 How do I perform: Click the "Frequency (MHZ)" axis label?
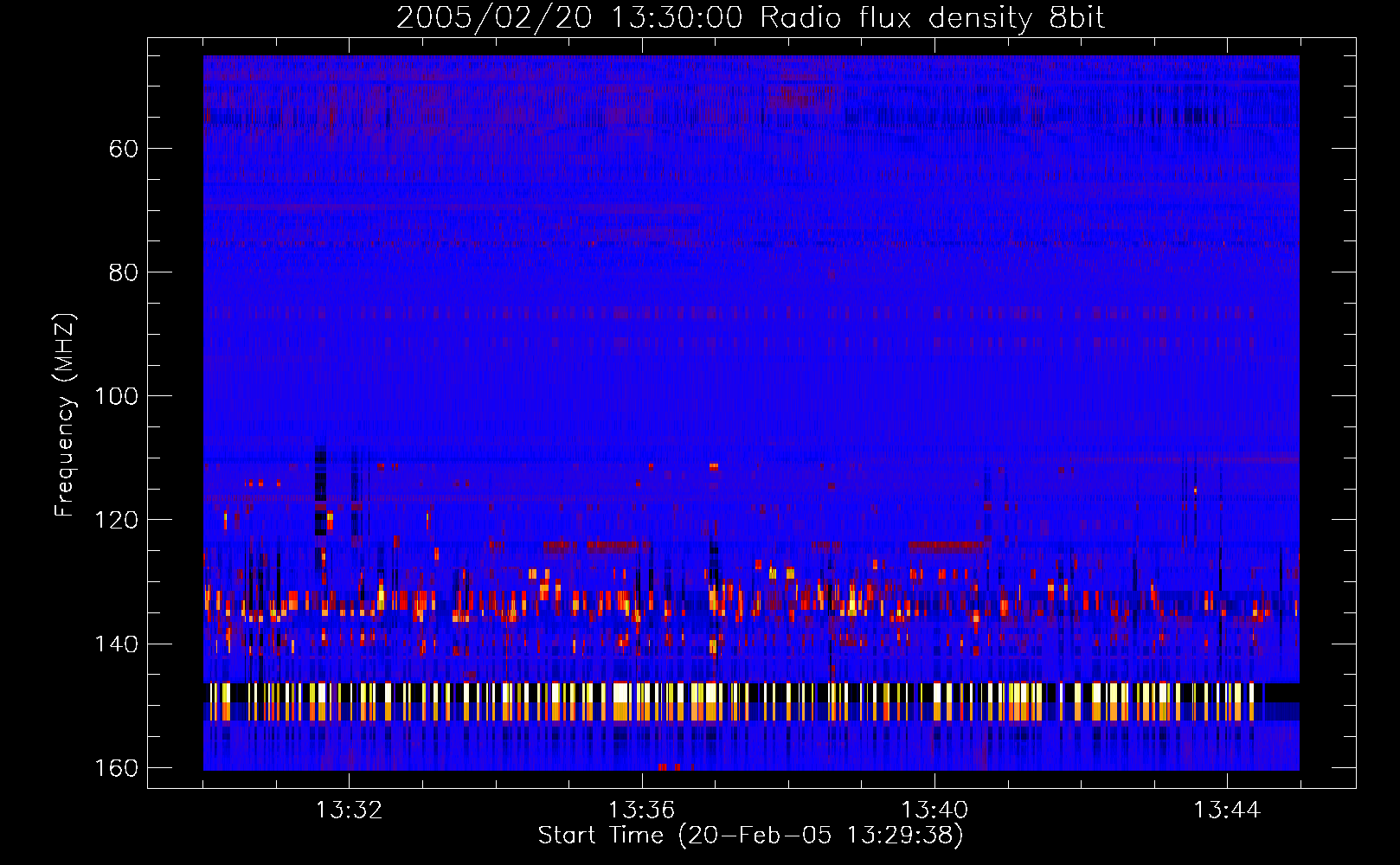coord(66,415)
